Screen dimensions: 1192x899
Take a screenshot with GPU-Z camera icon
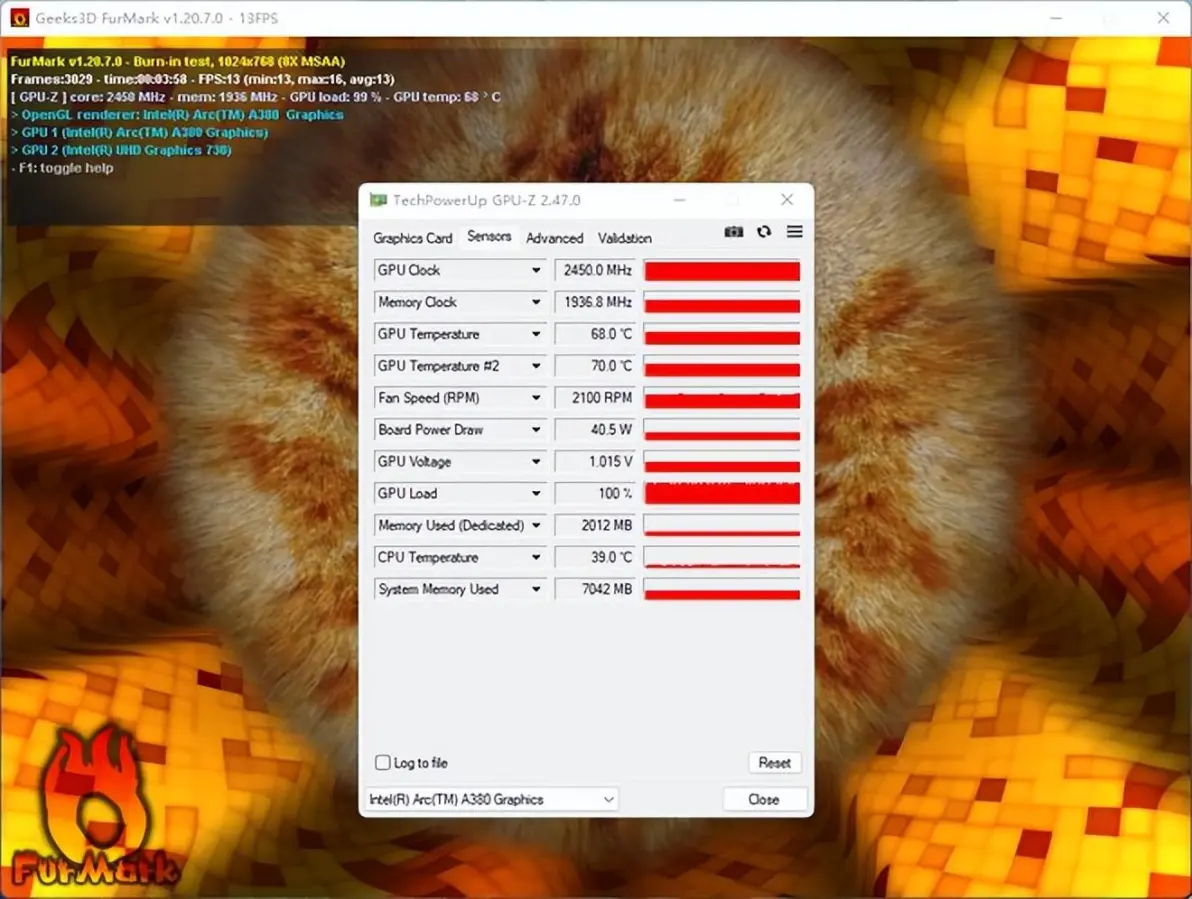[x=734, y=232]
